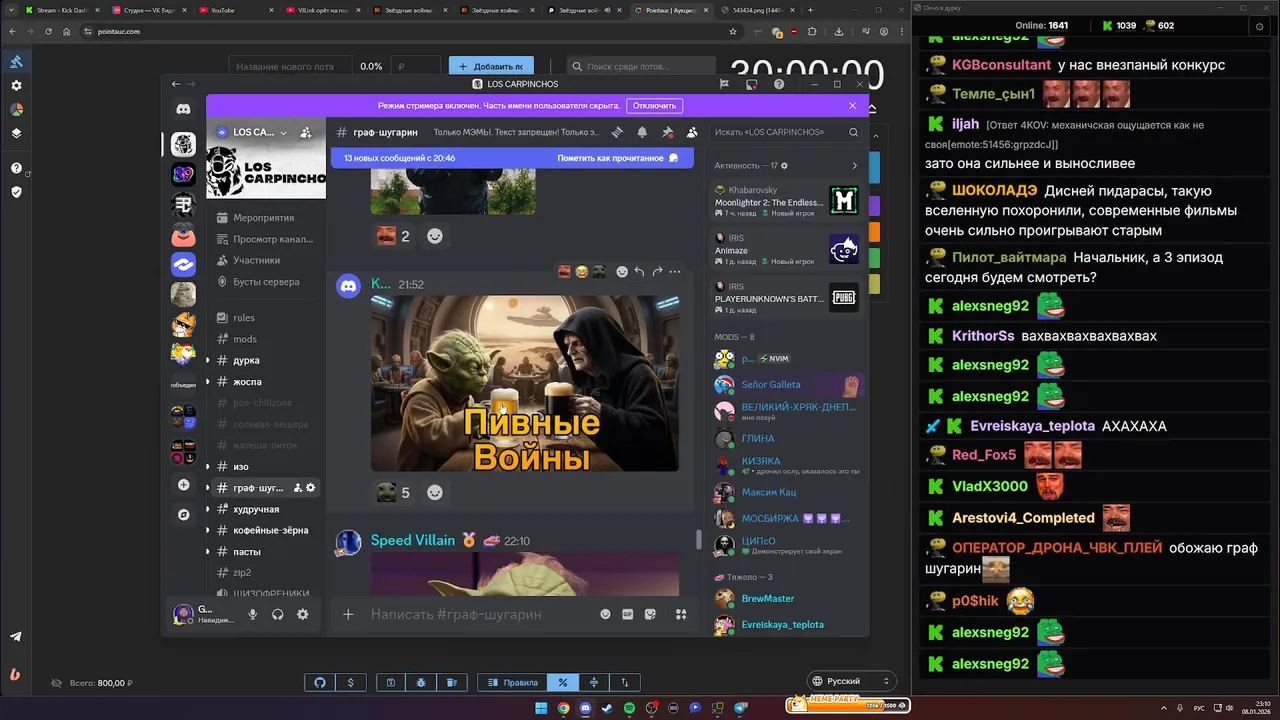Mark as read via Пометить как прочитанное
This screenshot has width=1280, height=720.
pyautogui.click(x=618, y=158)
